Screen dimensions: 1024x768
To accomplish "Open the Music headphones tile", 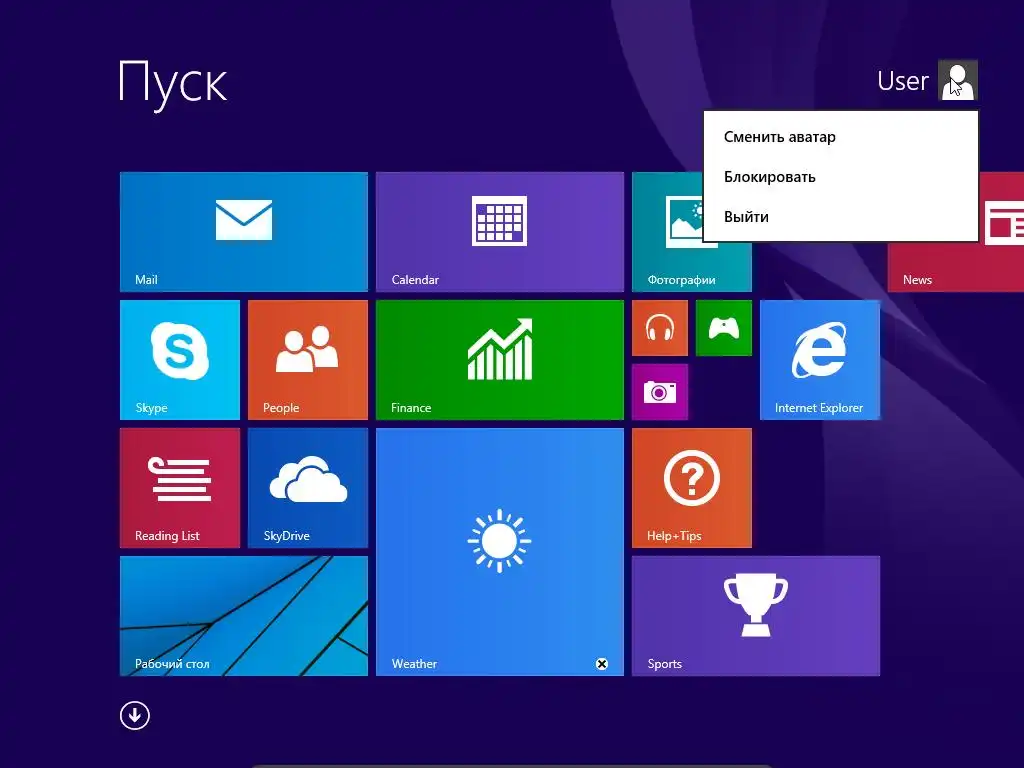I will (660, 328).
